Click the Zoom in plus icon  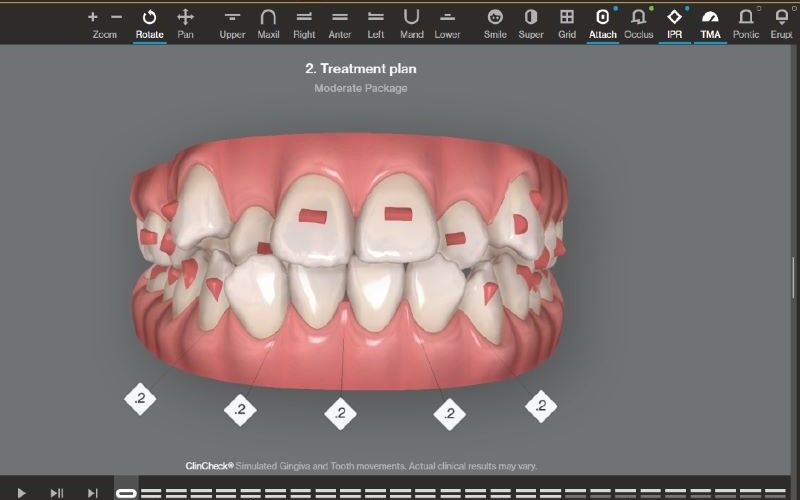(x=93, y=17)
